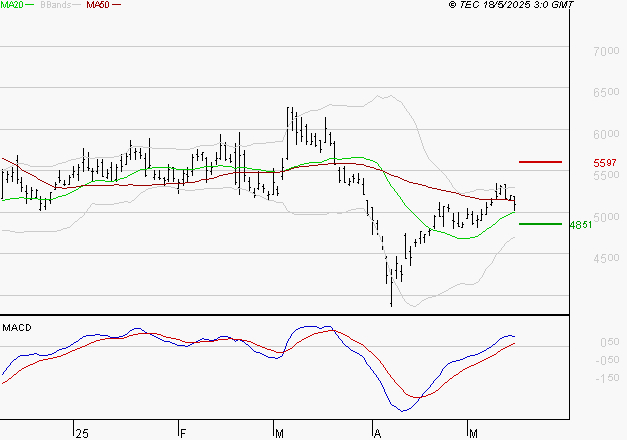Toggle the MA60 legend entry

click(98, 6)
